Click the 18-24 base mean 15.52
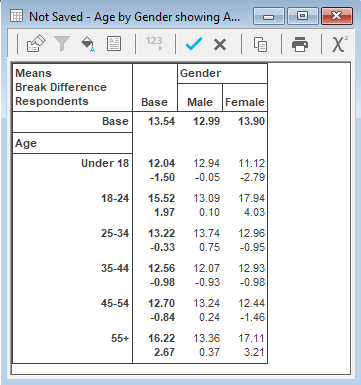The width and height of the screenshot is (361, 385). click(x=162, y=198)
